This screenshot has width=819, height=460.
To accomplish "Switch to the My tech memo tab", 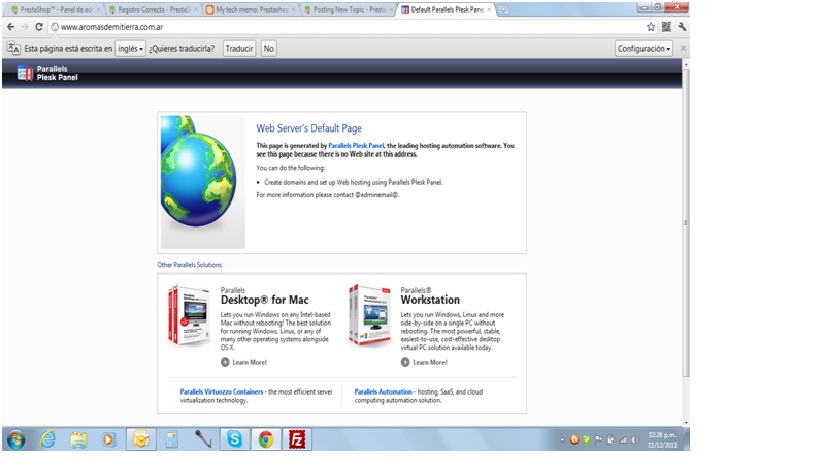I will click(251, 9).
